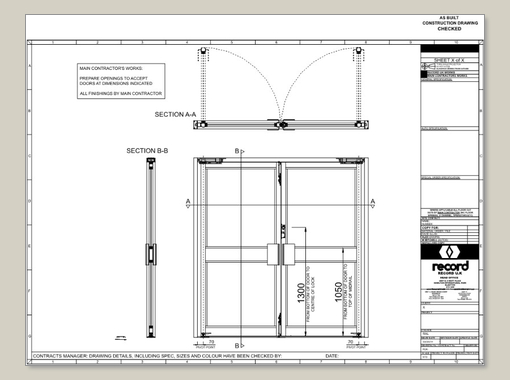Screen dimensions: 510x380
Task: Click the 'SECTION B-B' label
Action: [147, 151]
